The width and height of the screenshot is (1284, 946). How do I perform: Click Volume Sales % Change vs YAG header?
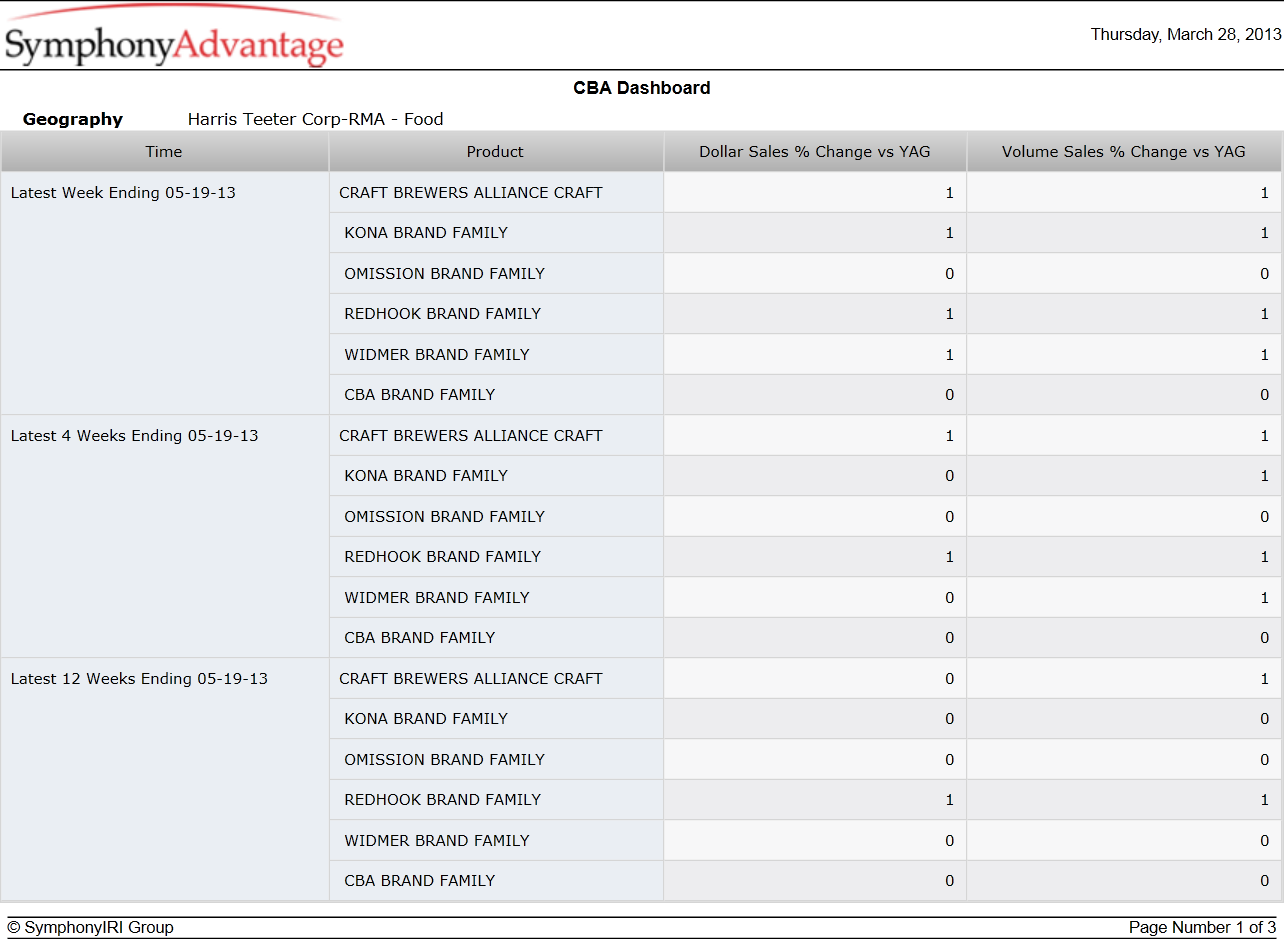click(x=1124, y=152)
